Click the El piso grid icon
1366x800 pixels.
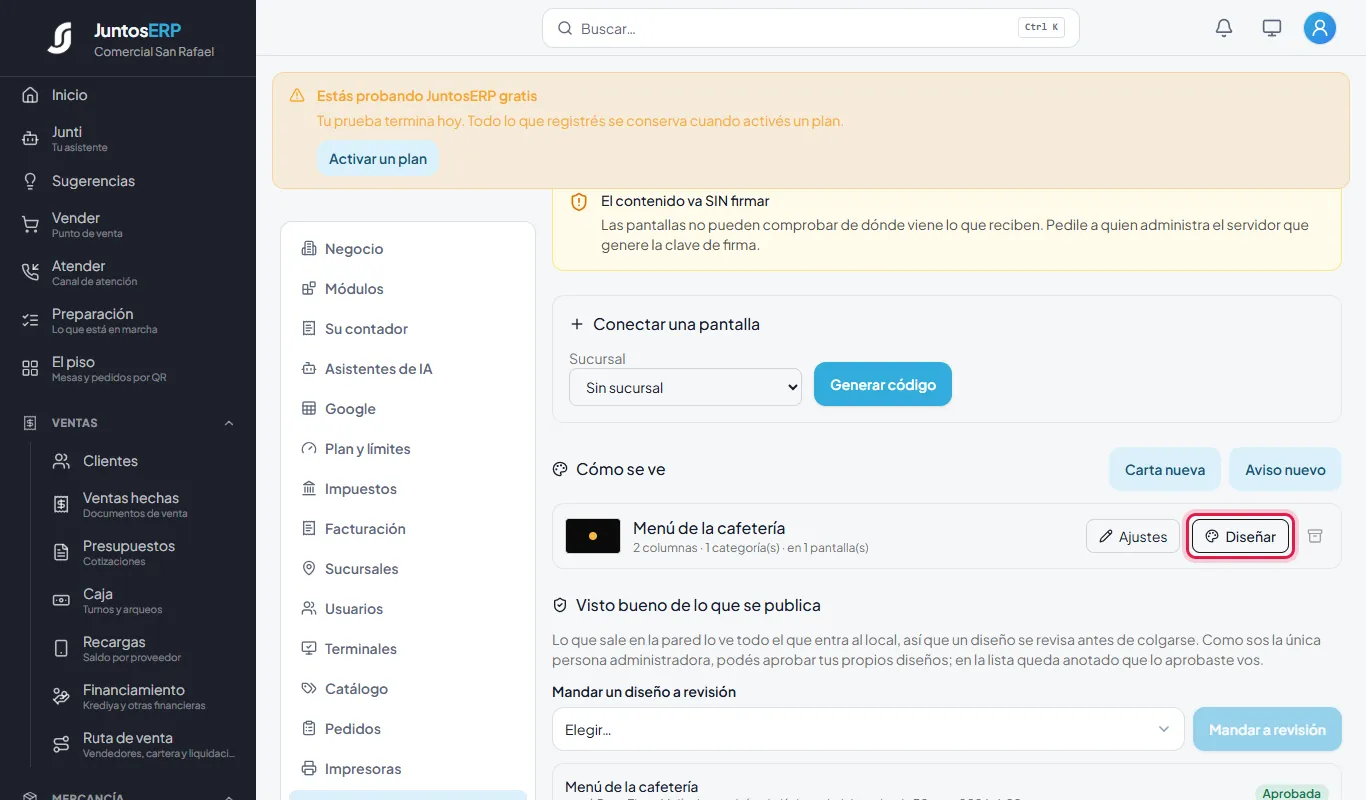[30, 369]
